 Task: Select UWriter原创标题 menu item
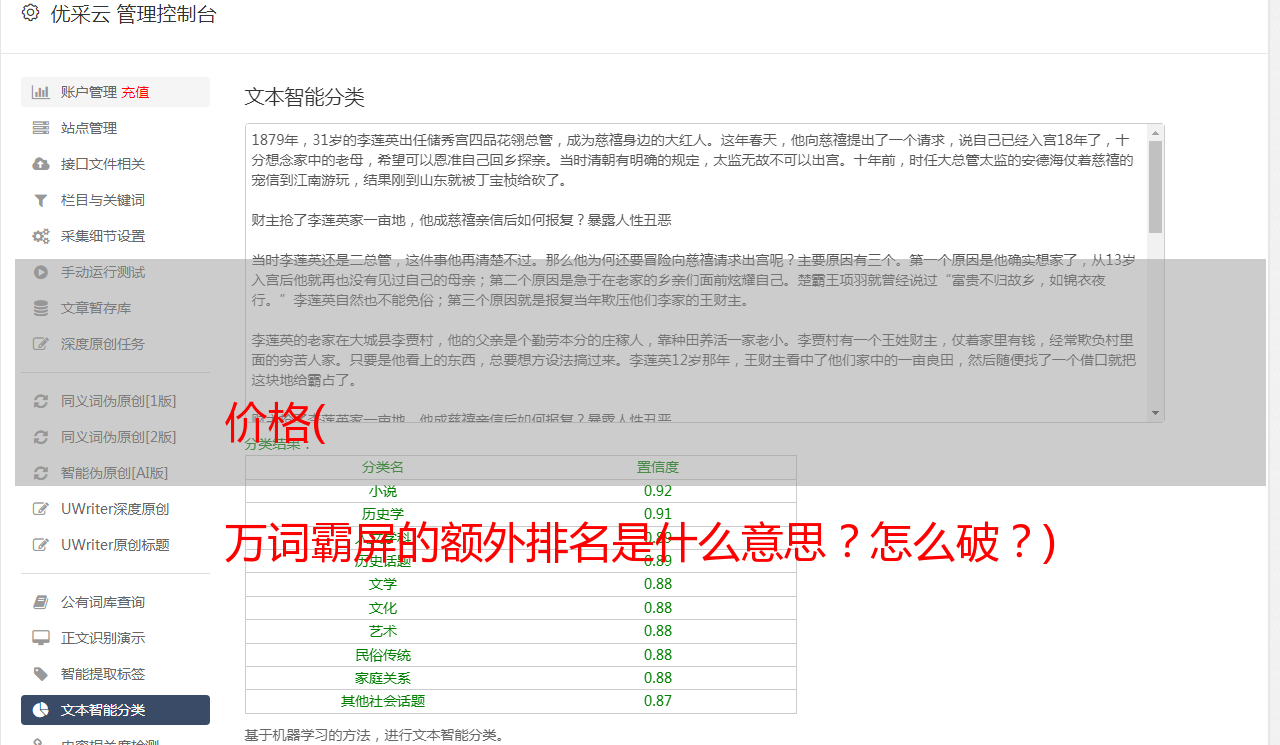tap(114, 545)
